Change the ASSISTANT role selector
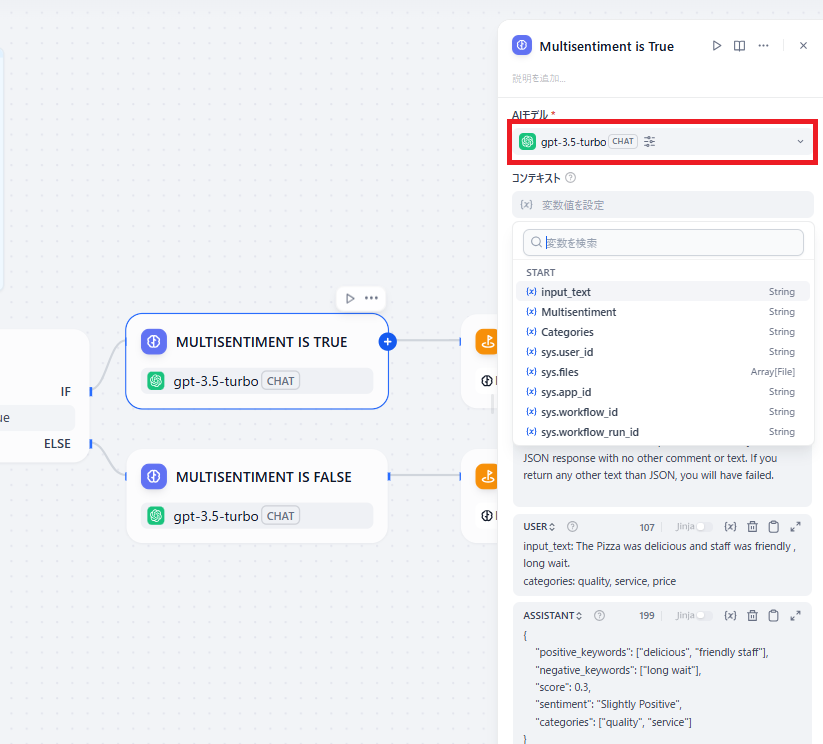 (557, 616)
